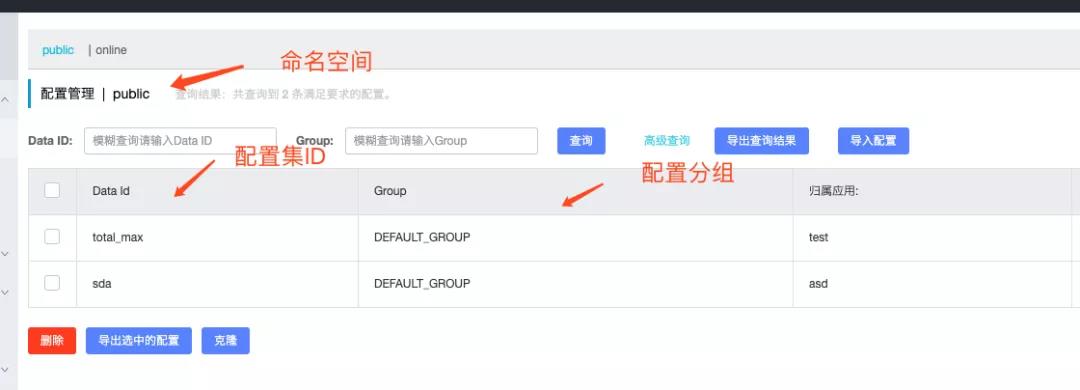Switch to the online namespace tab
1080x390 pixels.
click(111, 50)
